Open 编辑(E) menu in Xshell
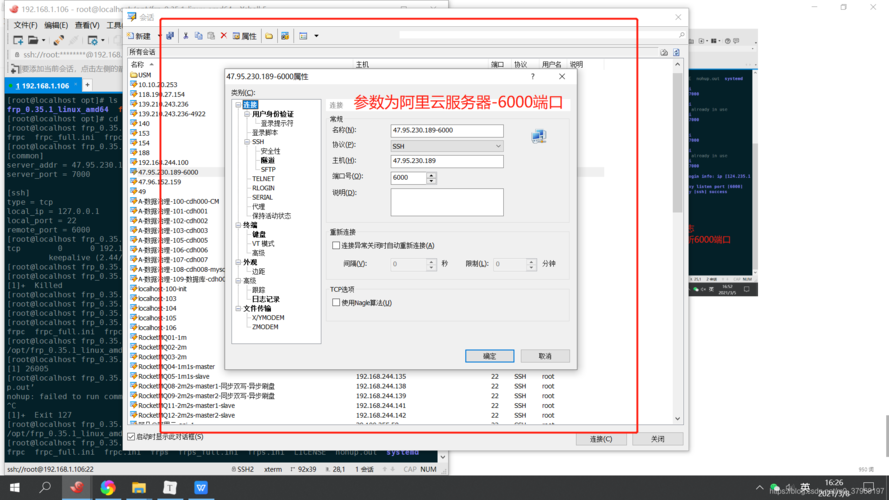889x500 pixels. pos(56,25)
